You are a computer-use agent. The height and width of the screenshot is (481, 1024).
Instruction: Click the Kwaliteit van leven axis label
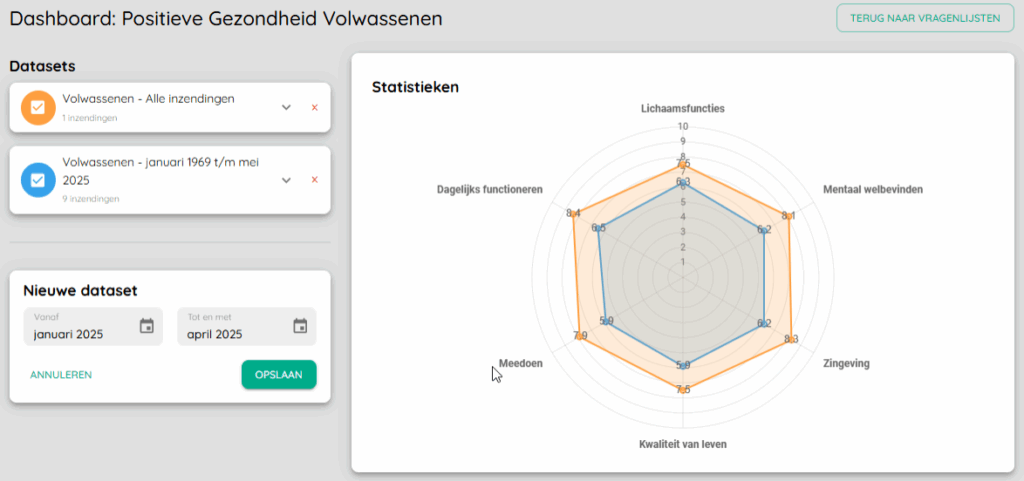(682, 444)
